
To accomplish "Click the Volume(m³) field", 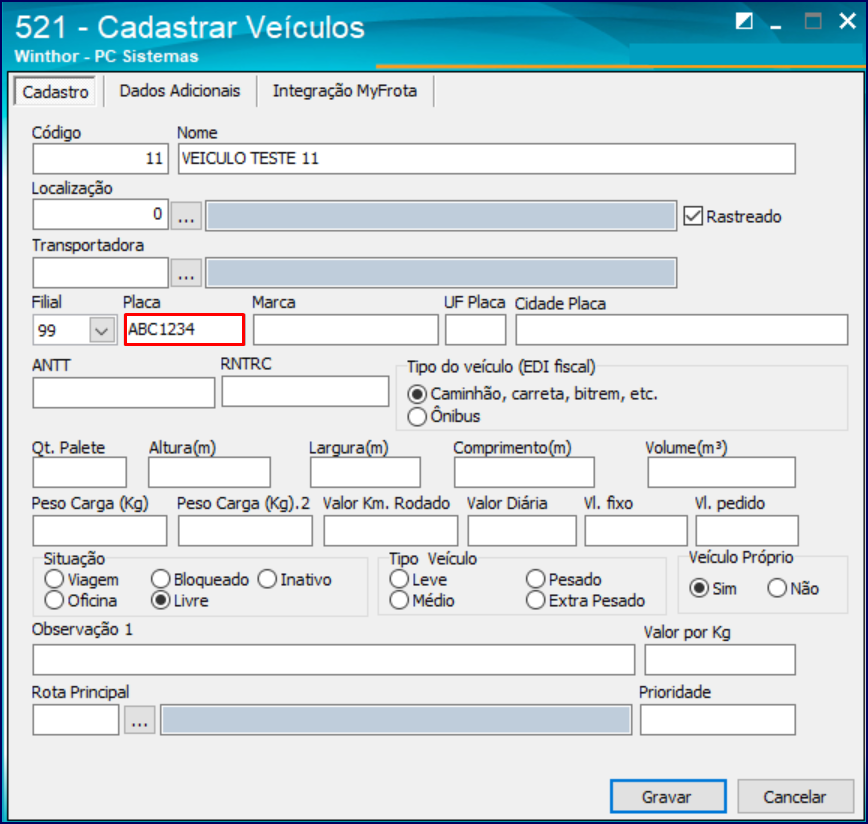I will click(721, 472).
